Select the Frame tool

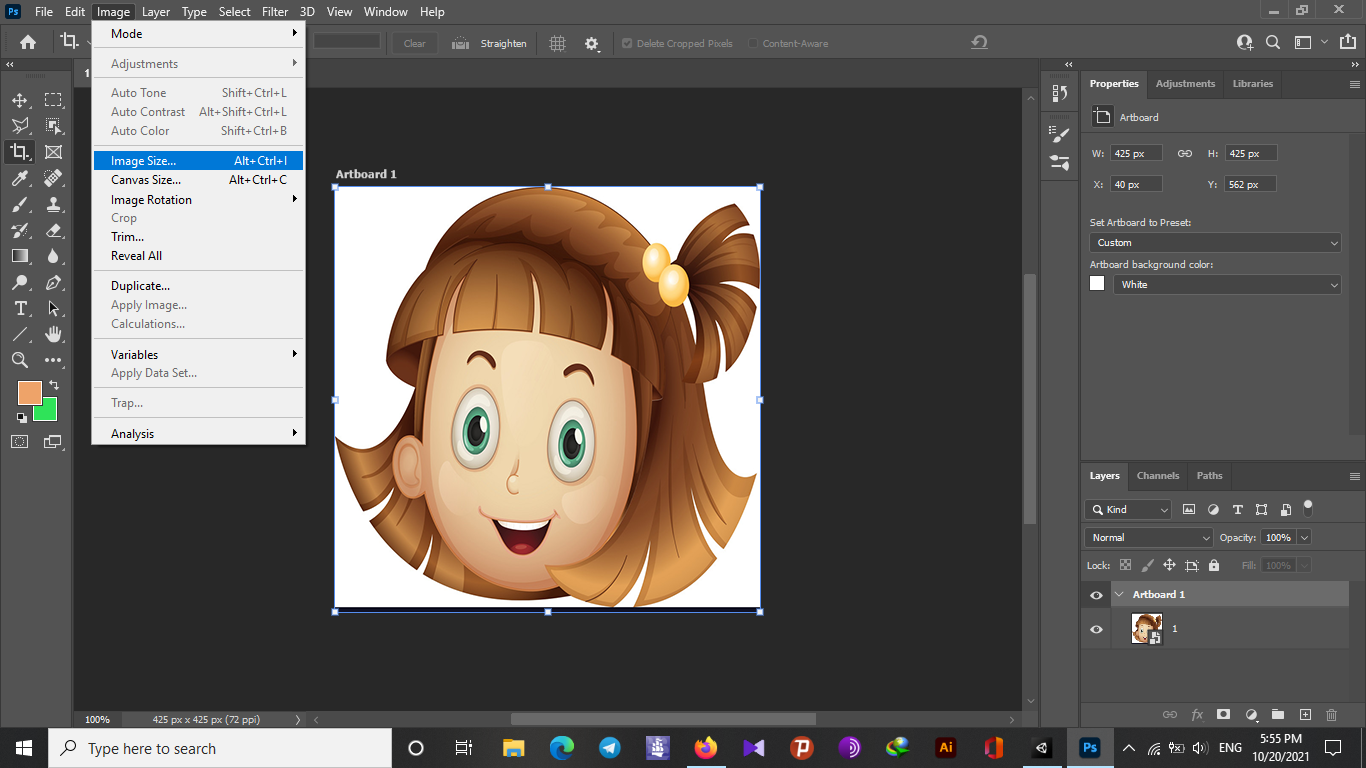pos(53,152)
